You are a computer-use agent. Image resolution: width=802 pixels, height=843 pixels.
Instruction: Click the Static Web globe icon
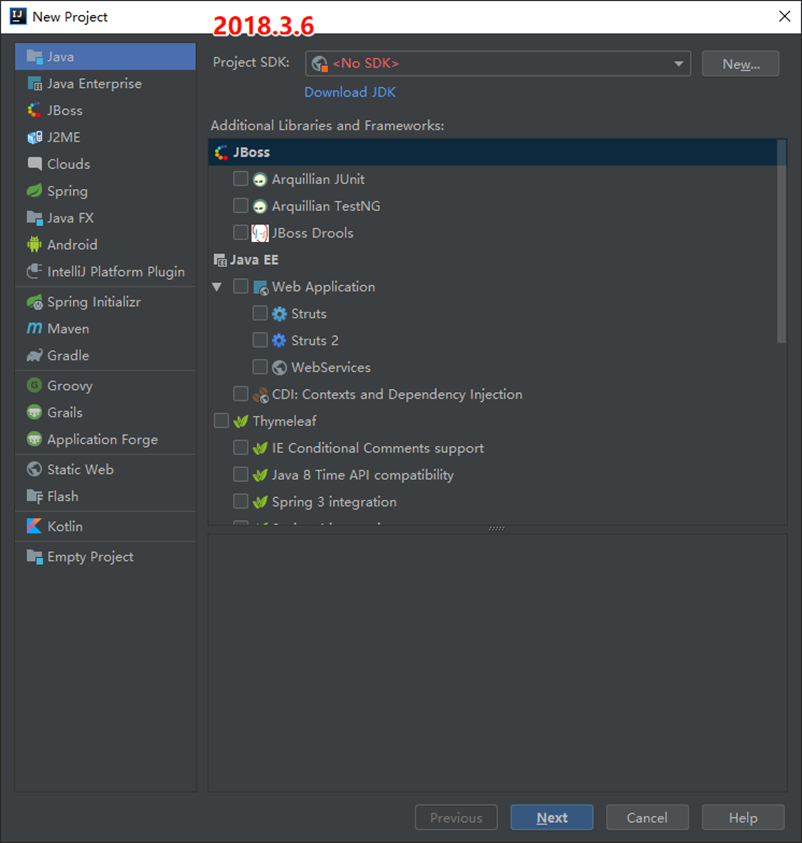click(x=34, y=469)
